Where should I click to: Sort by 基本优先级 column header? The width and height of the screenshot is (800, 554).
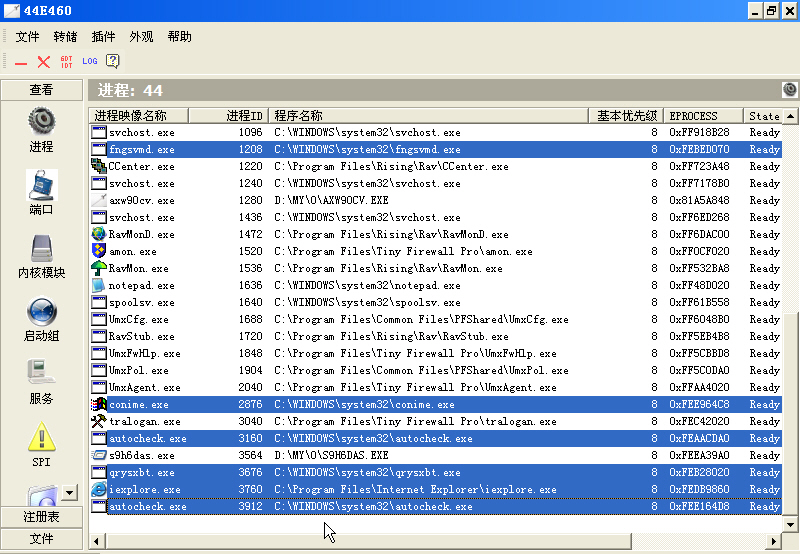click(x=626, y=116)
